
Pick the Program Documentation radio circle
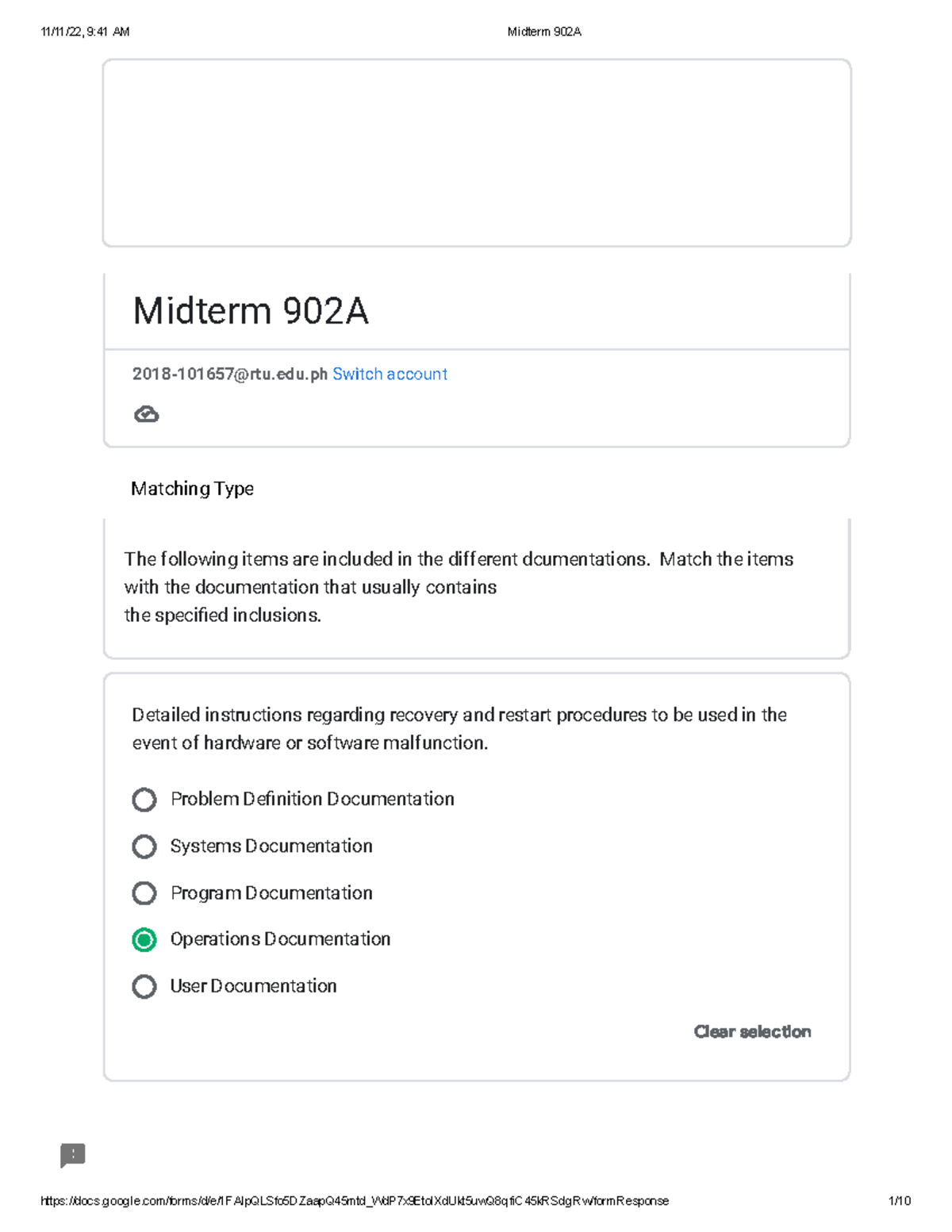tap(144, 893)
